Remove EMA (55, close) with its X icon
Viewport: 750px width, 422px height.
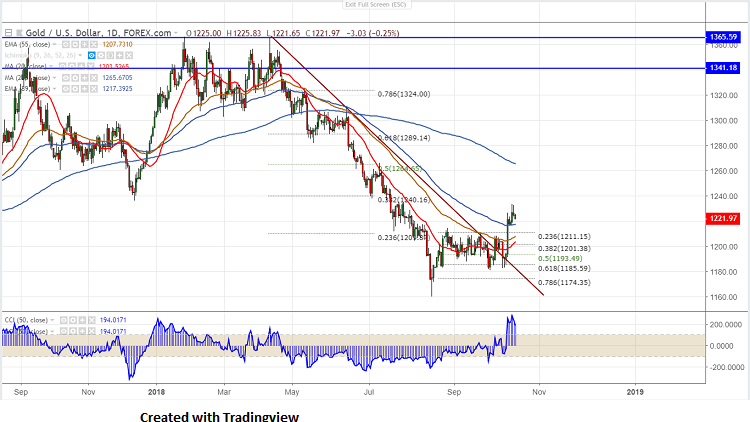click(x=94, y=44)
